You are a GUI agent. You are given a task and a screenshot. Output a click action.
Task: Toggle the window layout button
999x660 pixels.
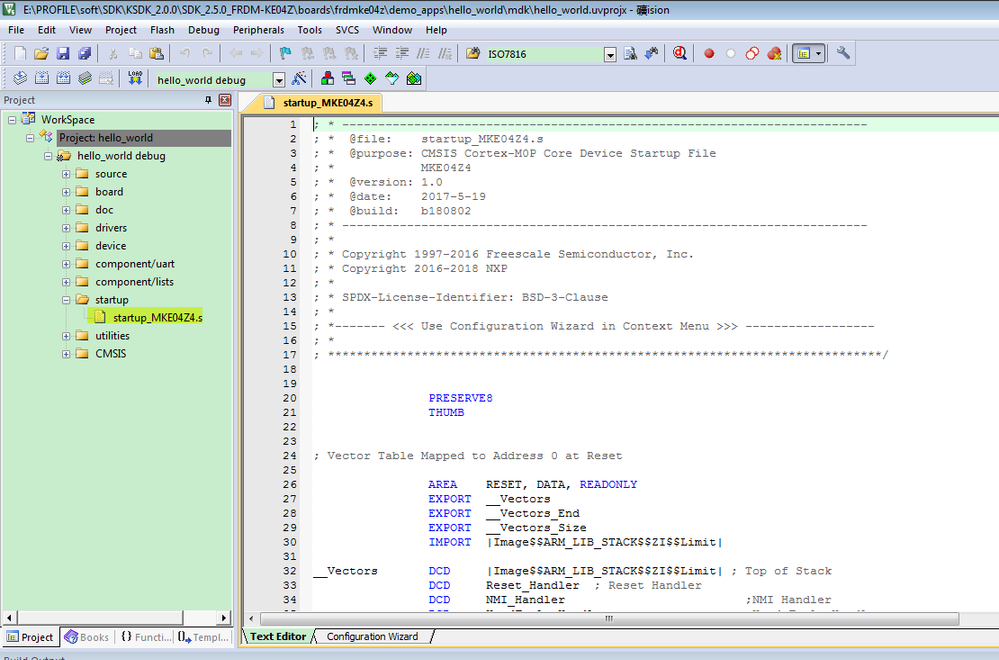(x=803, y=54)
